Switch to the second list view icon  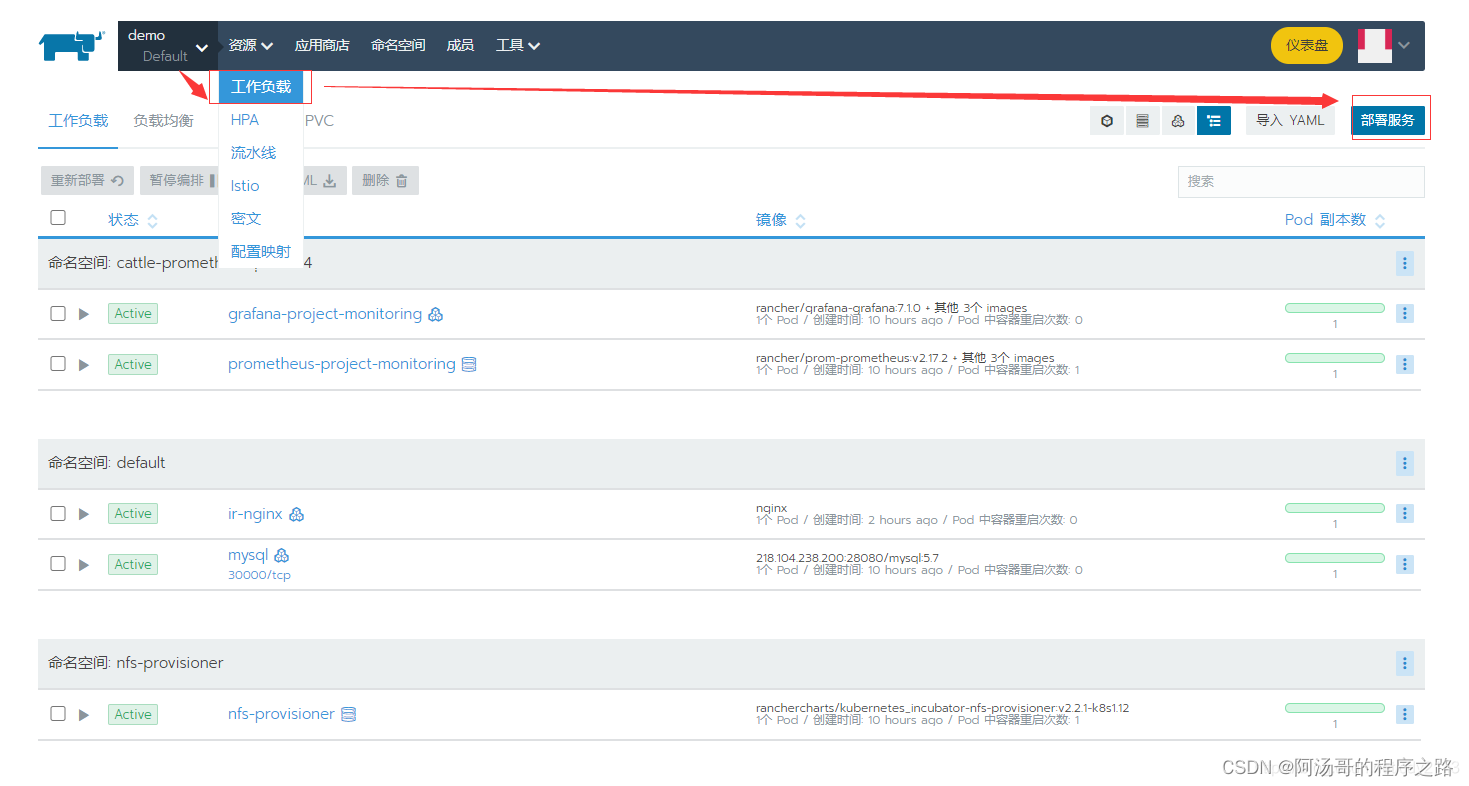tap(1142, 121)
